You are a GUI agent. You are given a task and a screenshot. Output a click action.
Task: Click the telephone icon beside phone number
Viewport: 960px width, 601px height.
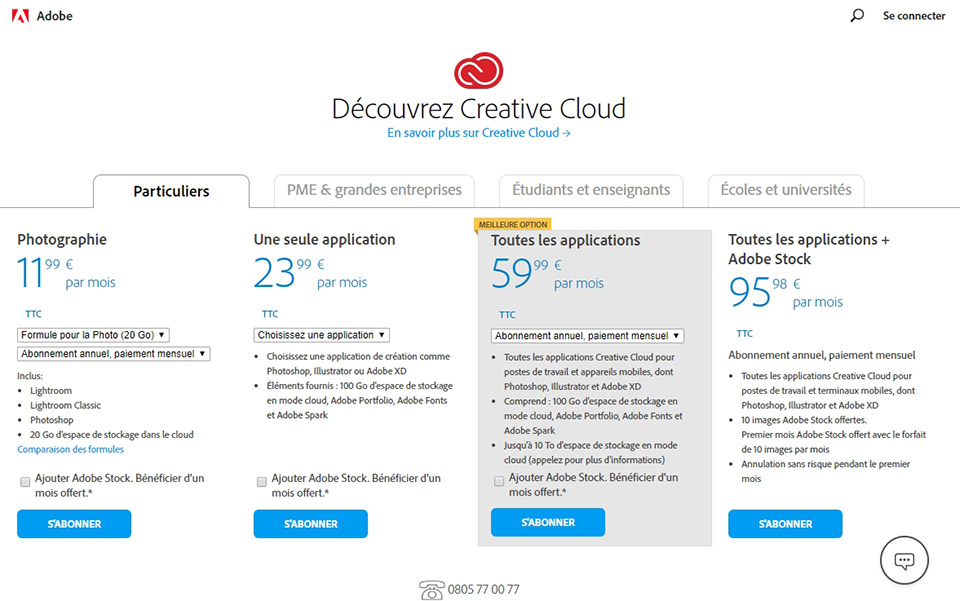pos(432,589)
